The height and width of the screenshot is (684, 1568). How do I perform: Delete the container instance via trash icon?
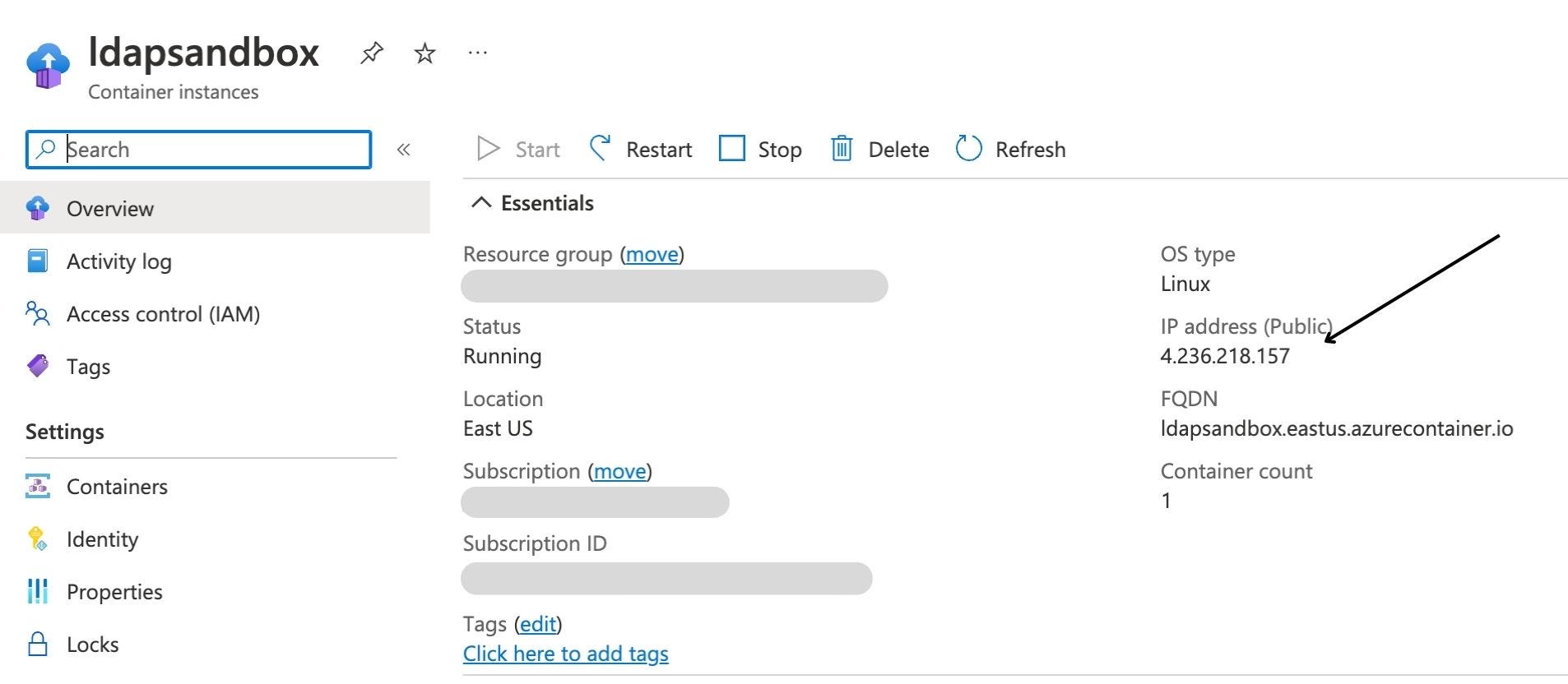coord(842,149)
